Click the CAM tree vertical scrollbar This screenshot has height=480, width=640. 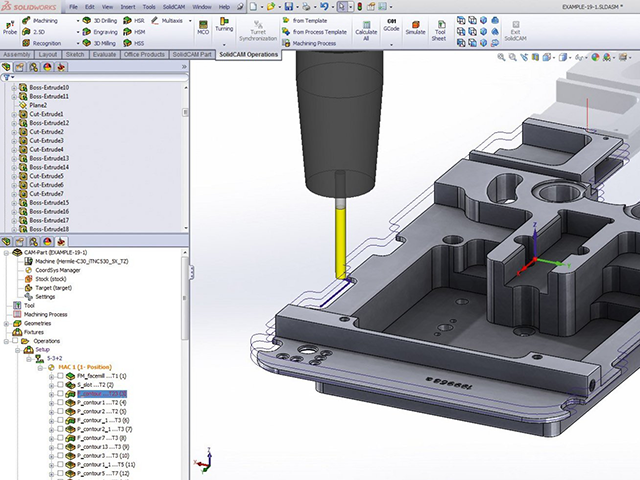coord(185,298)
